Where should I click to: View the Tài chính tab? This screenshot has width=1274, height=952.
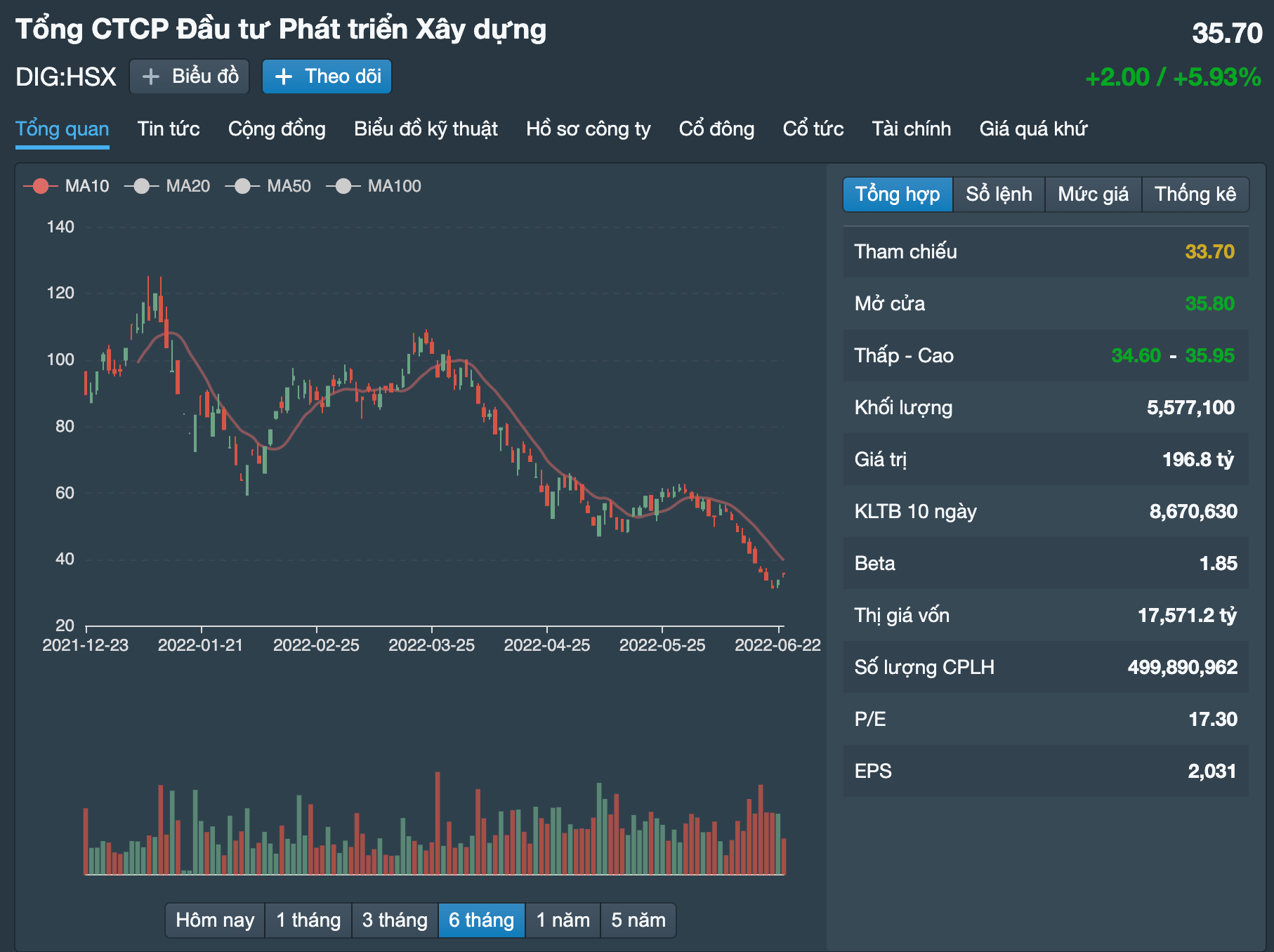(x=912, y=129)
